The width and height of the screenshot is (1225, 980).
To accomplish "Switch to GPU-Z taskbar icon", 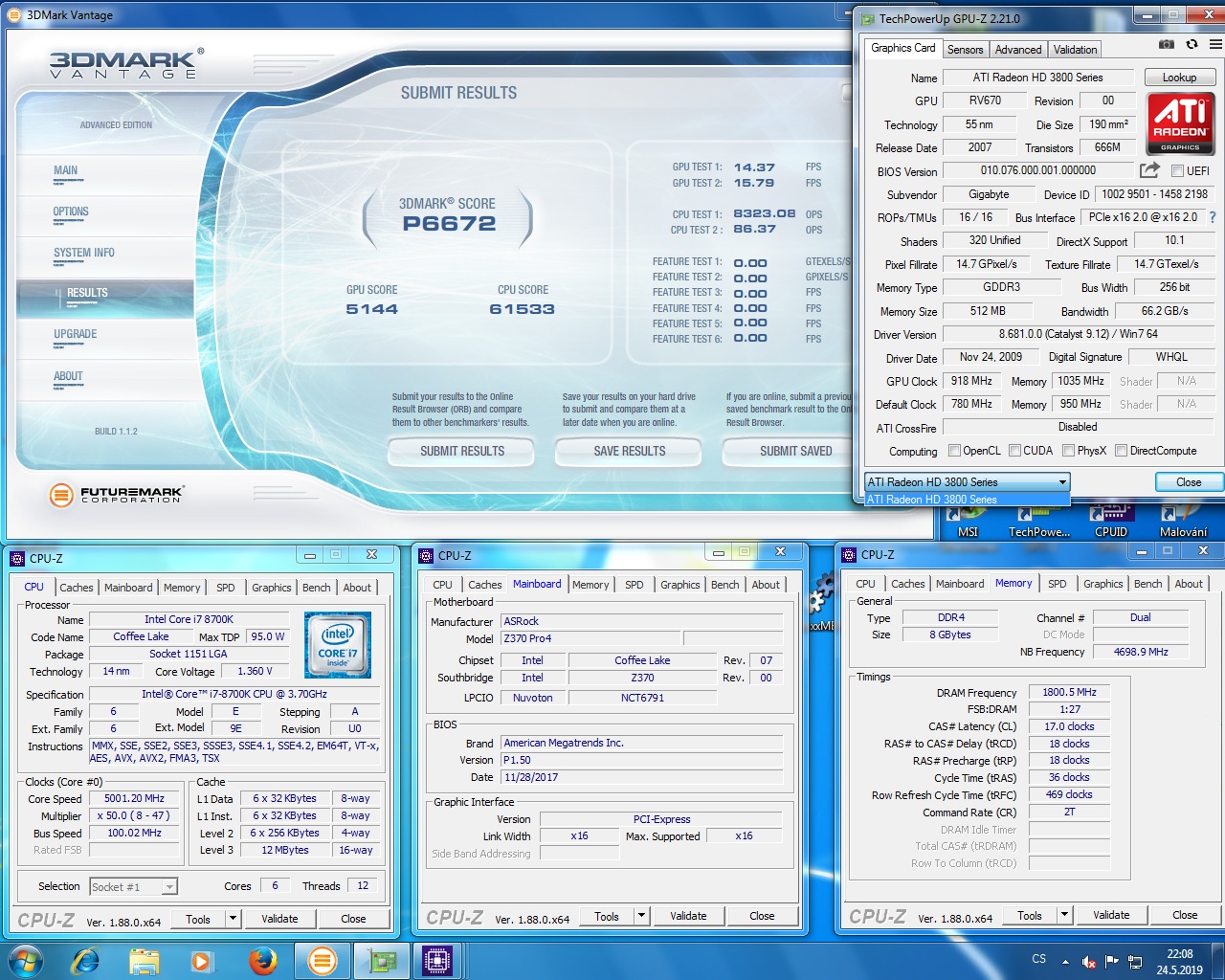I will pyautogui.click(x=383, y=960).
